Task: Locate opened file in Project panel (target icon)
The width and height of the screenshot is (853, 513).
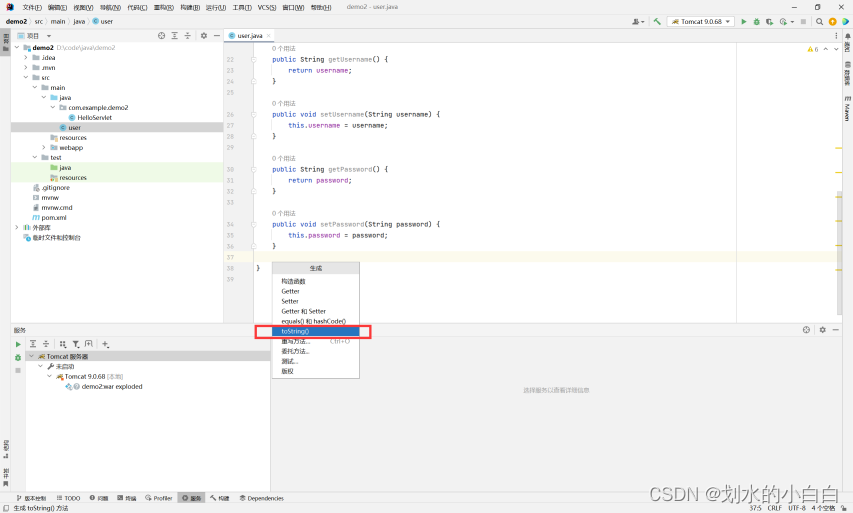Action: (162, 35)
